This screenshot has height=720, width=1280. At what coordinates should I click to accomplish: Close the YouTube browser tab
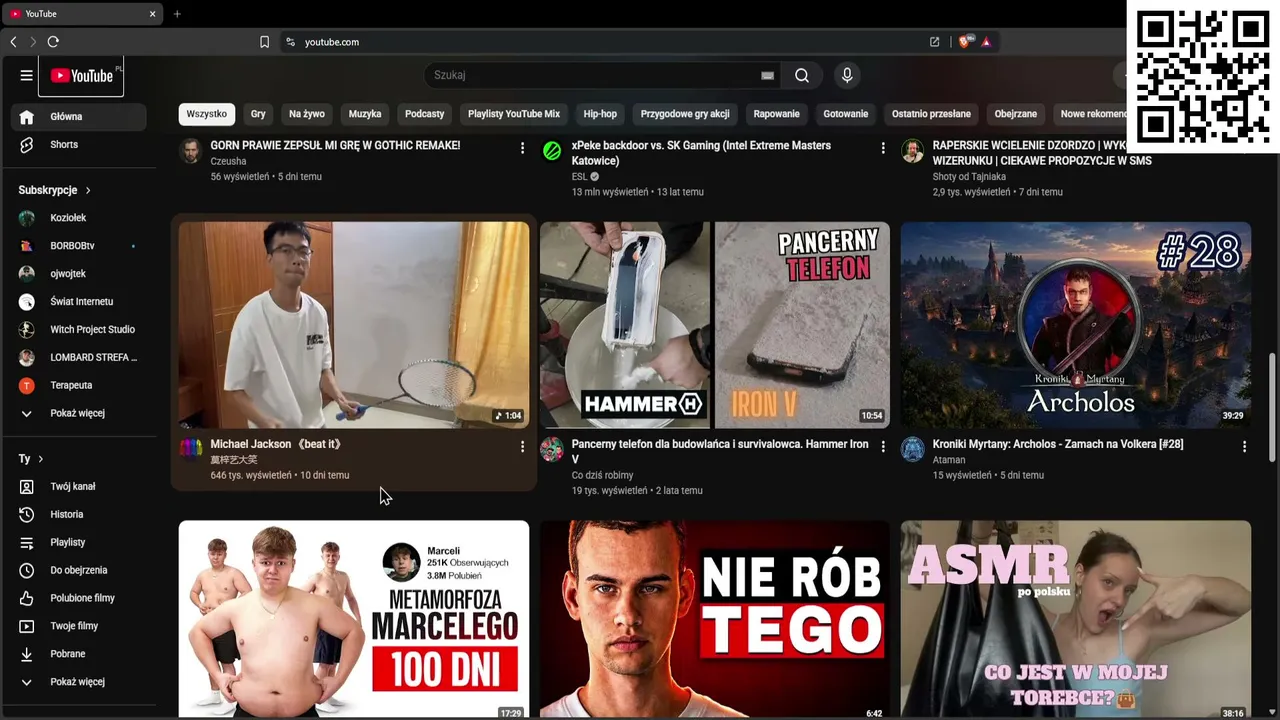click(152, 14)
